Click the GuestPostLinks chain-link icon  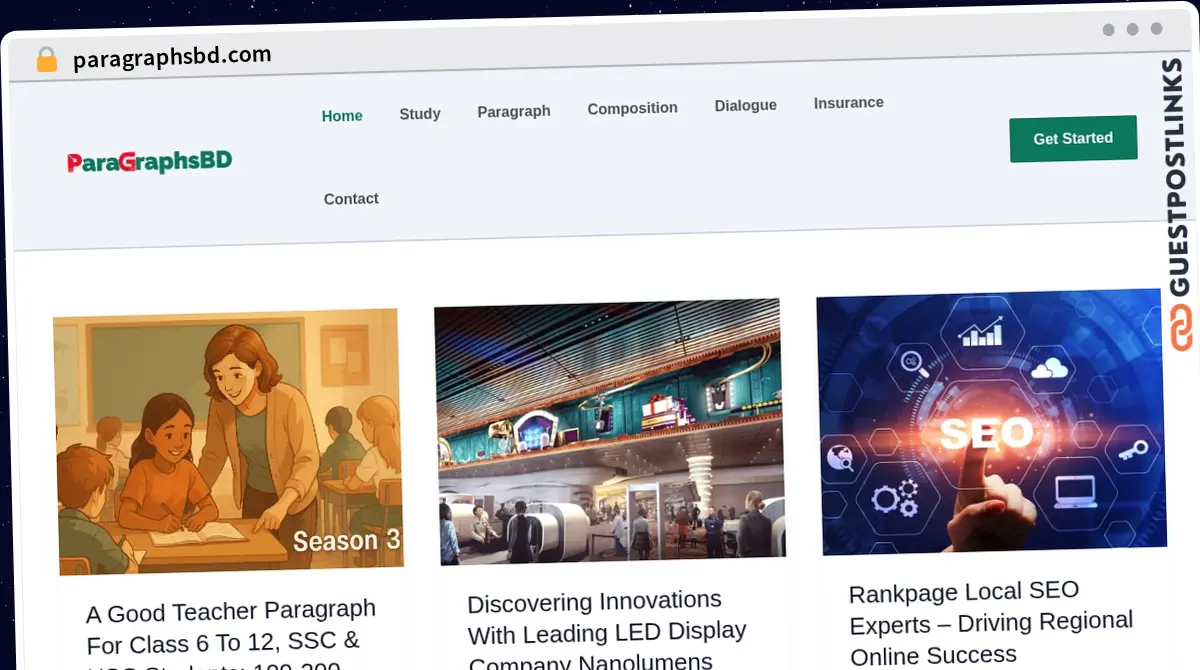pyautogui.click(x=1182, y=329)
